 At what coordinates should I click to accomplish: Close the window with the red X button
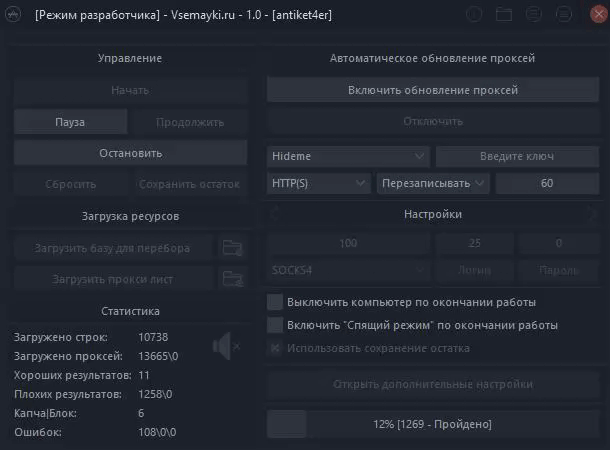599,15
